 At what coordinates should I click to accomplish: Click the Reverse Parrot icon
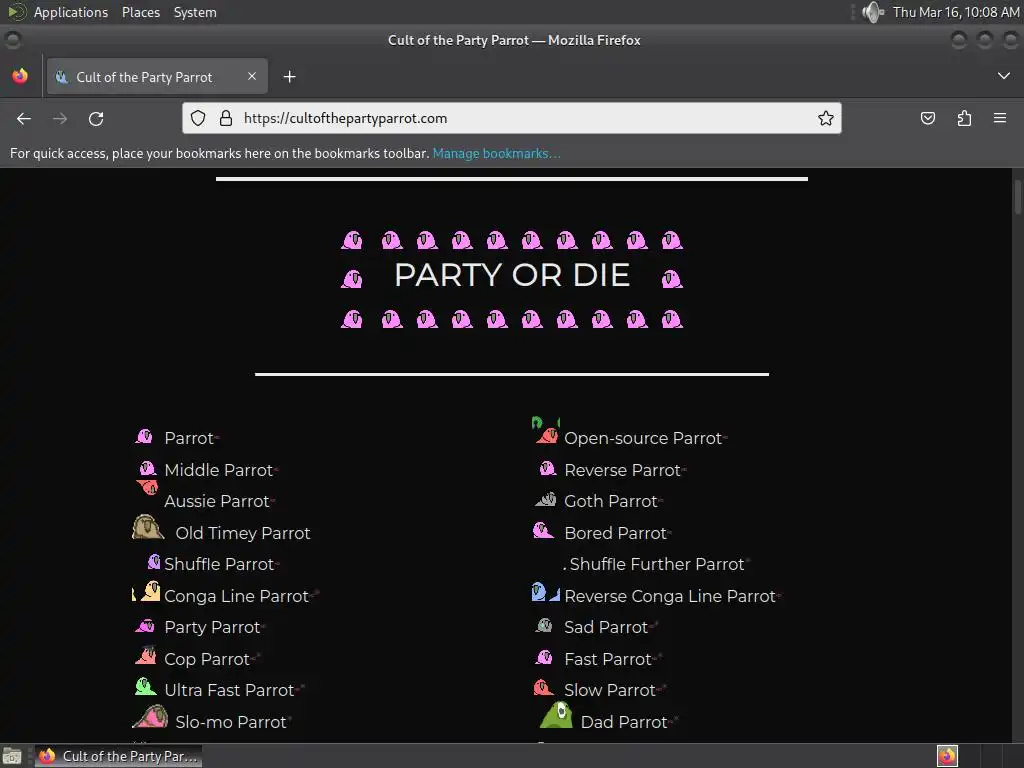(547, 468)
